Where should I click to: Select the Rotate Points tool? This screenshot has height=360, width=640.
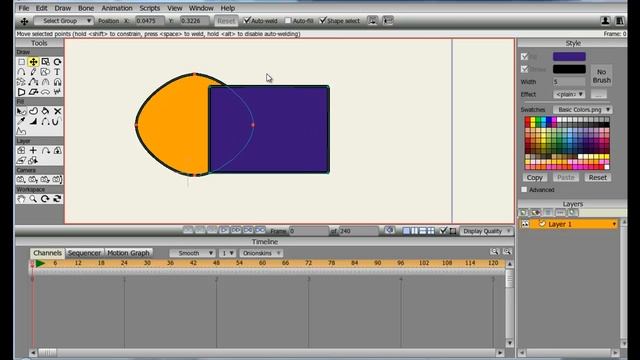tap(58, 62)
